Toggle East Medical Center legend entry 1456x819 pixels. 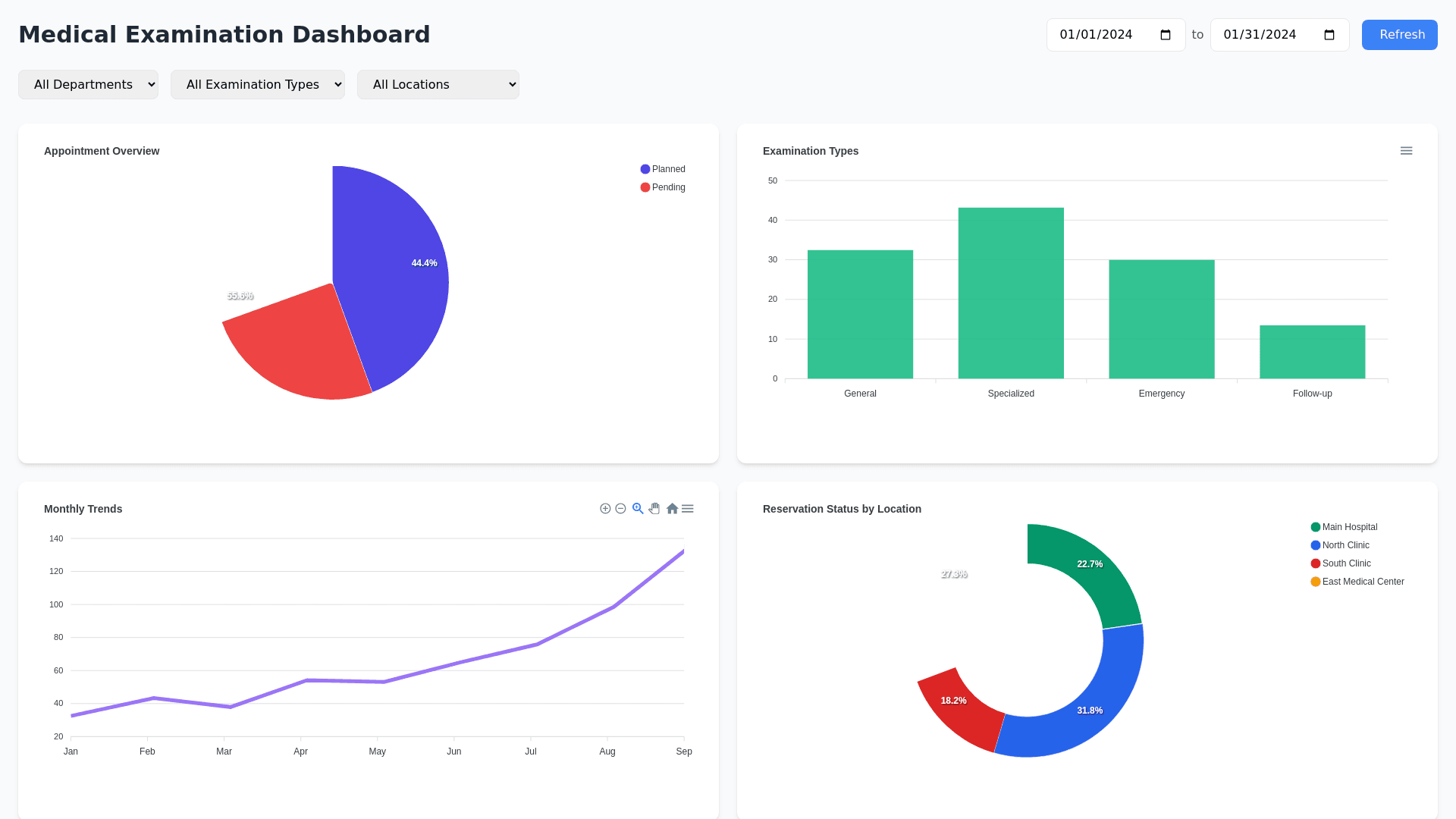[1363, 582]
